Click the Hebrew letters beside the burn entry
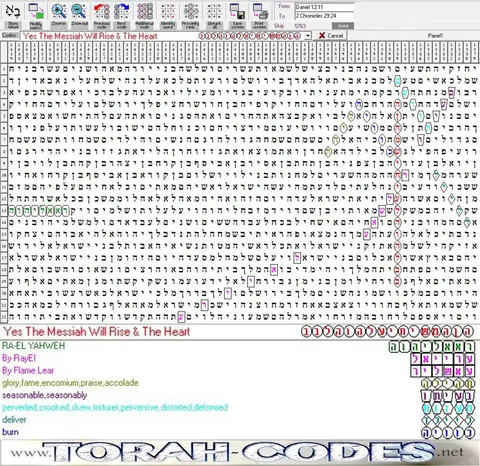This screenshot has height=466, width=480. pyautogui.click(x=448, y=433)
